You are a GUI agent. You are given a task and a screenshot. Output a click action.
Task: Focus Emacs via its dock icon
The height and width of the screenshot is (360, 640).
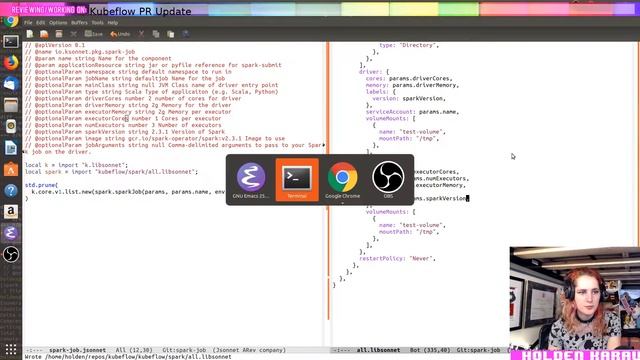tap(11, 233)
